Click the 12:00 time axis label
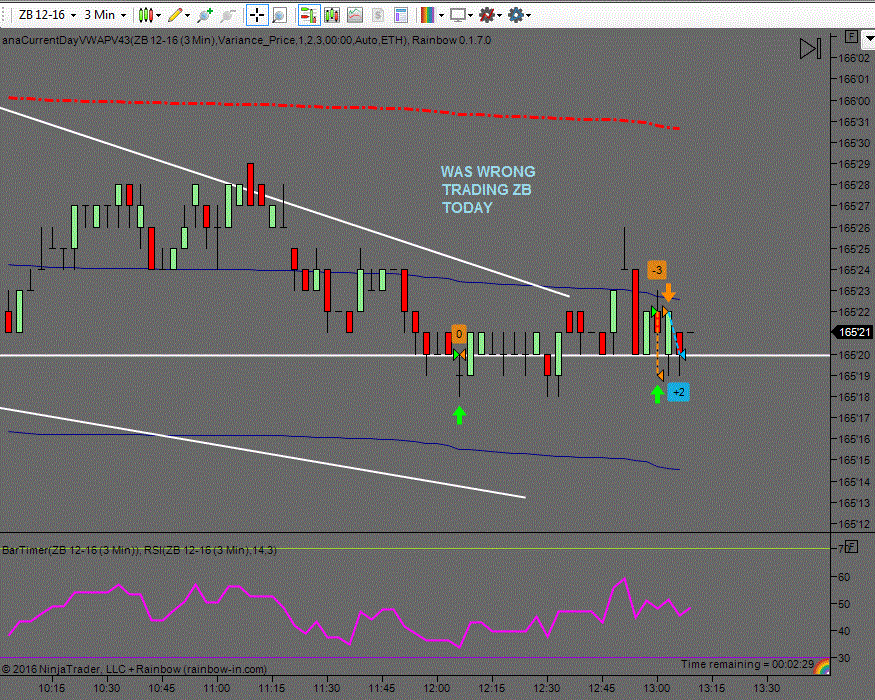 [436, 688]
